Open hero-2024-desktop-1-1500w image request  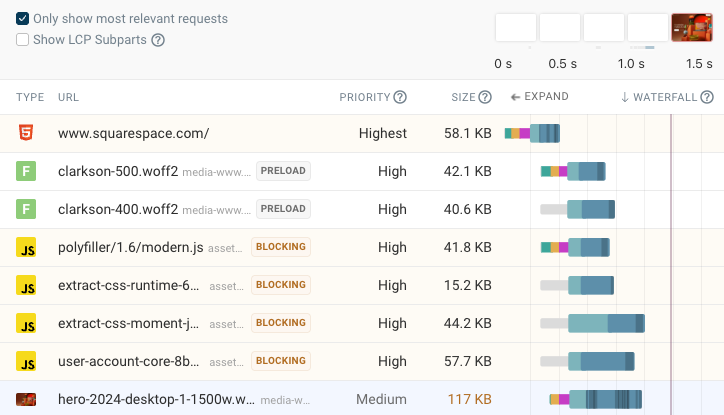(156, 399)
